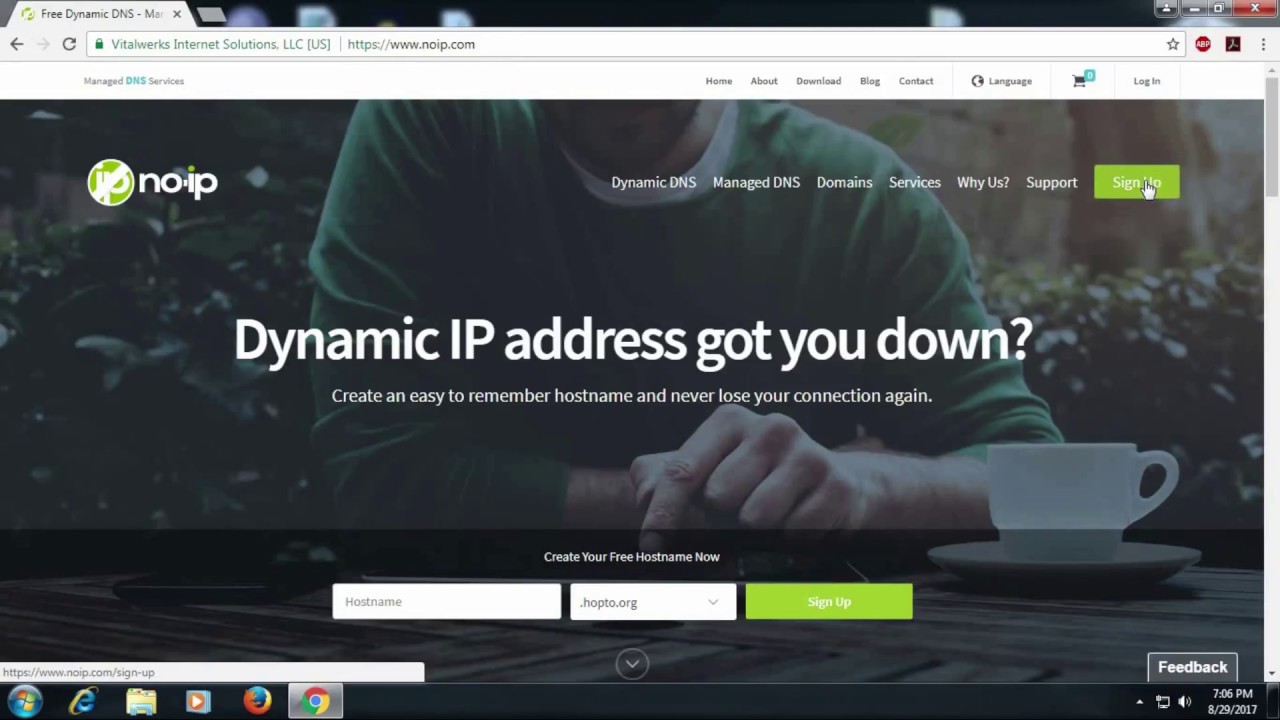Click the Chrome taskbar icon

click(316, 702)
